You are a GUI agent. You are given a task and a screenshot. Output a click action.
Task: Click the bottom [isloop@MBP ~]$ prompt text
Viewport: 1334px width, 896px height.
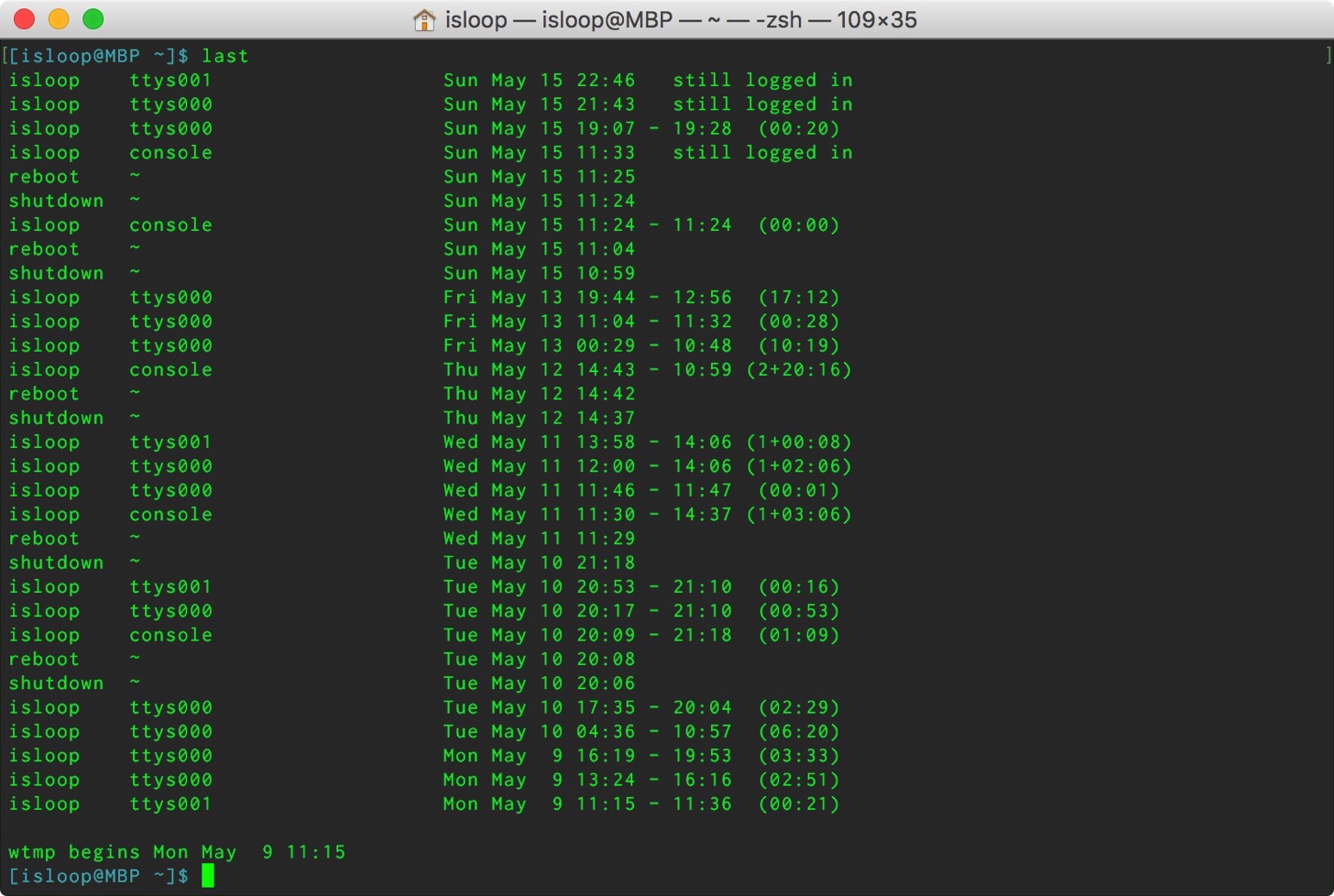[98, 876]
